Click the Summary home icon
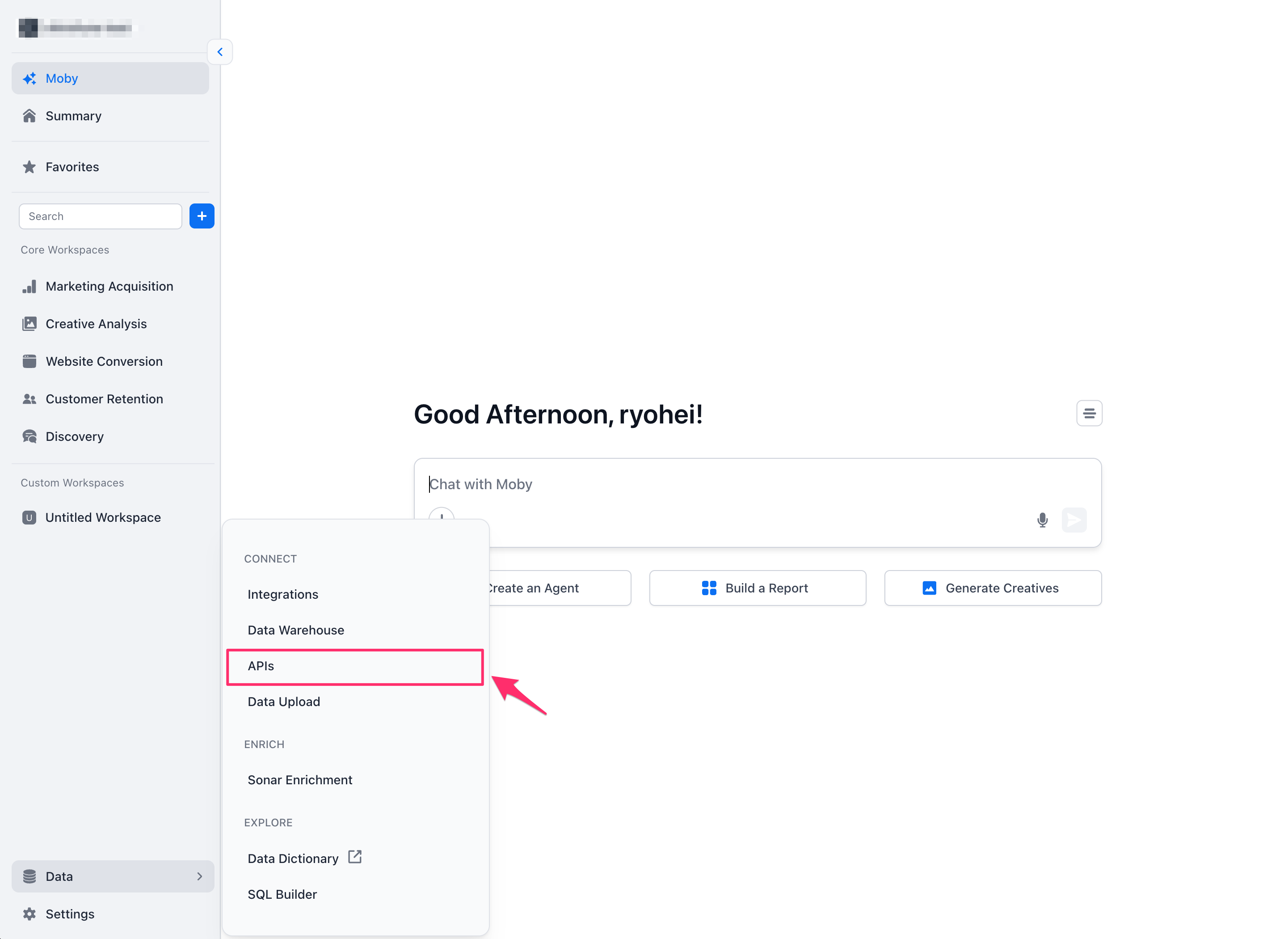The width and height of the screenshot is (1288, 939). click(x=29, y=116)
